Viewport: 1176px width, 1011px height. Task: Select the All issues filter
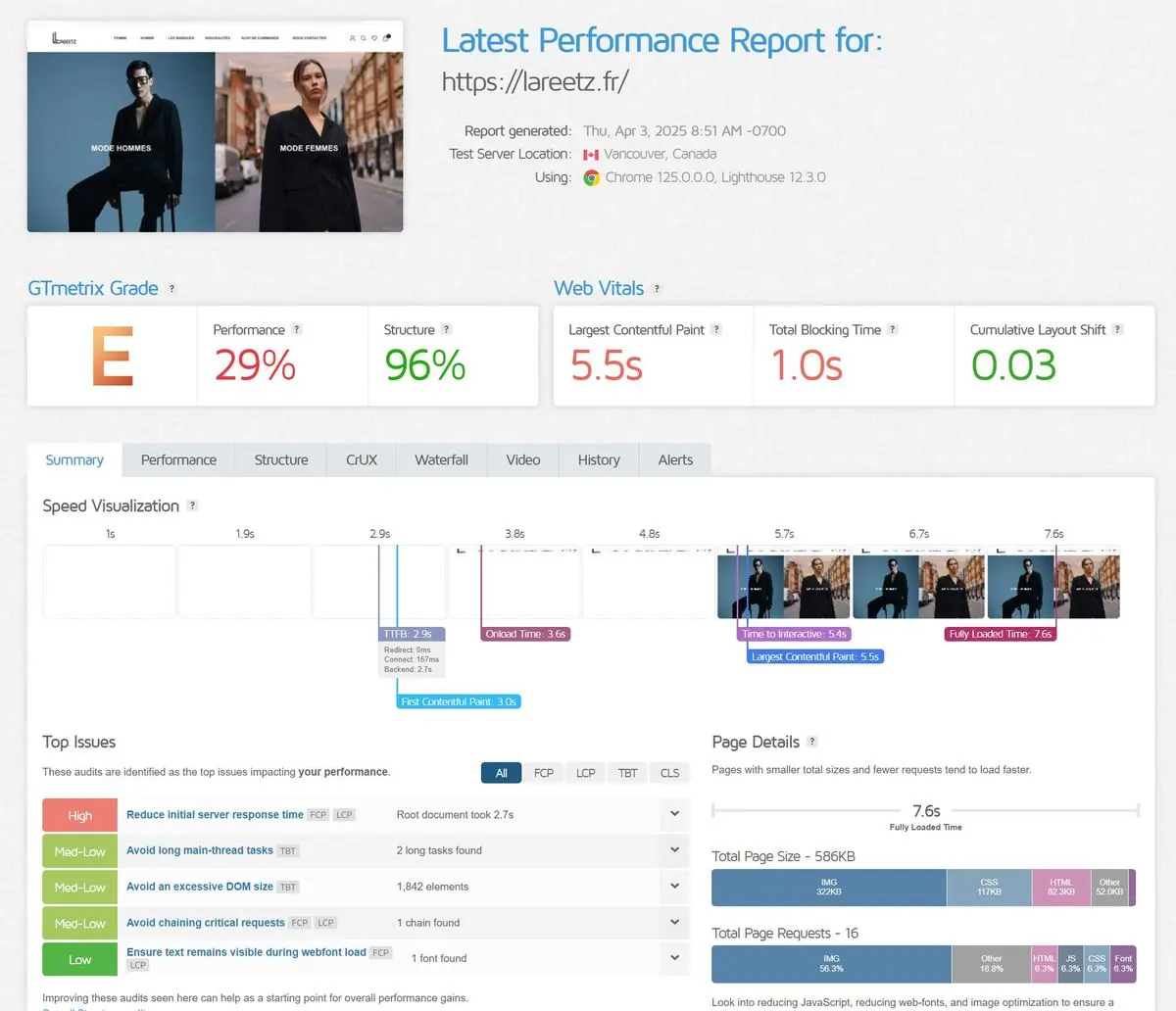[502, 773]
